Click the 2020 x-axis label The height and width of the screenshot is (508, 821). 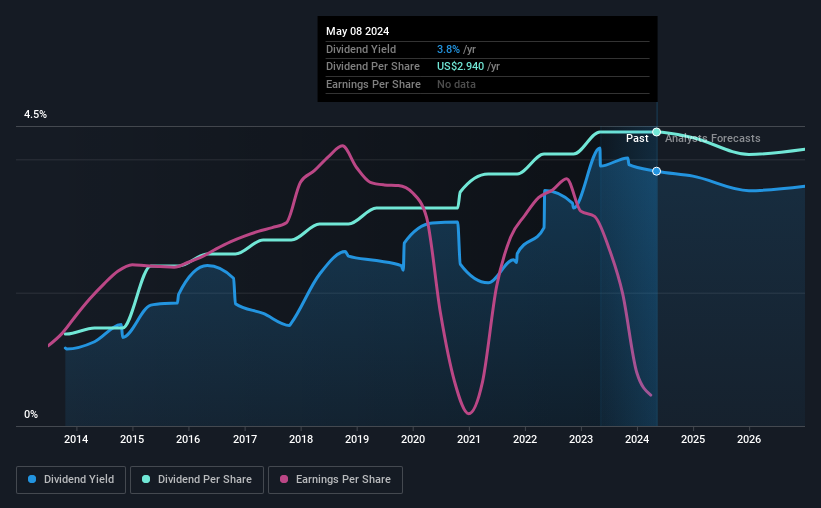coord(413,439)
